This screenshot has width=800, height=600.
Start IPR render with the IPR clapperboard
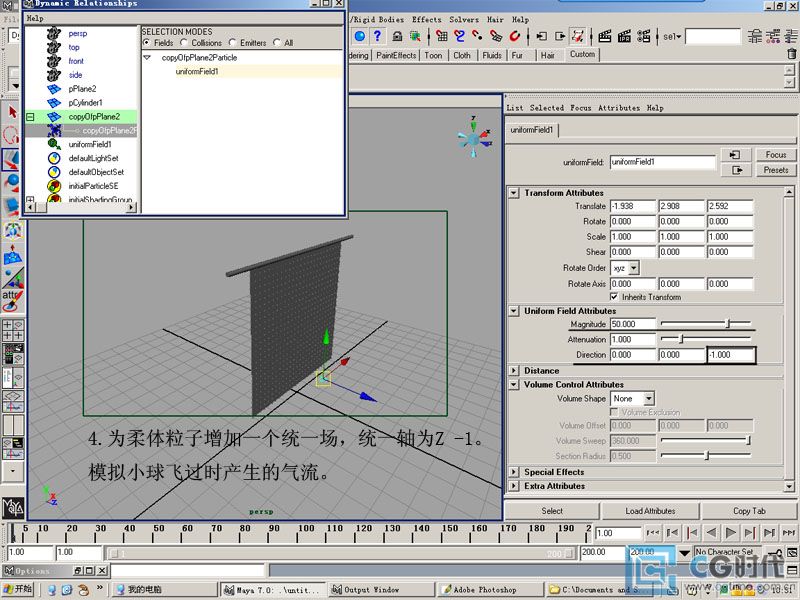click(x=624, y=36)
